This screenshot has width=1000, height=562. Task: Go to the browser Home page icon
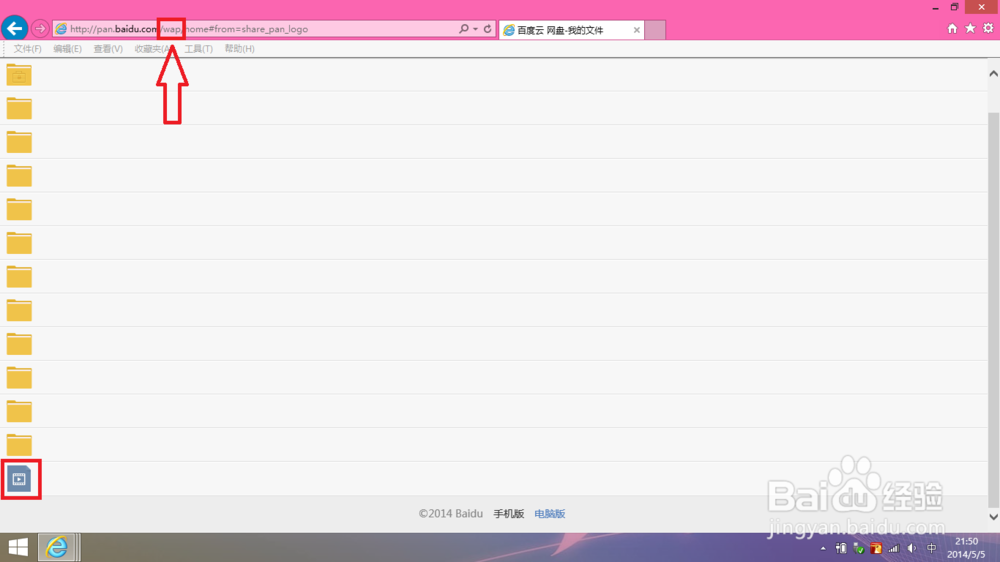click(x=952, y=28)
